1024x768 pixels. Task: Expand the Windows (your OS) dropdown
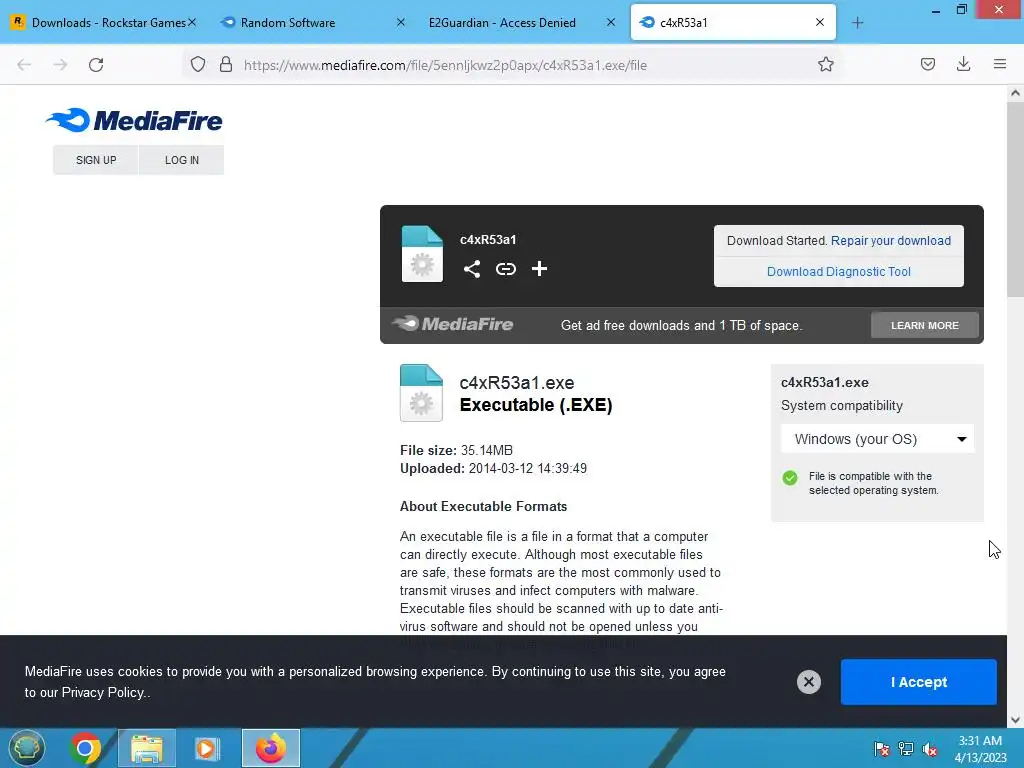877,439
